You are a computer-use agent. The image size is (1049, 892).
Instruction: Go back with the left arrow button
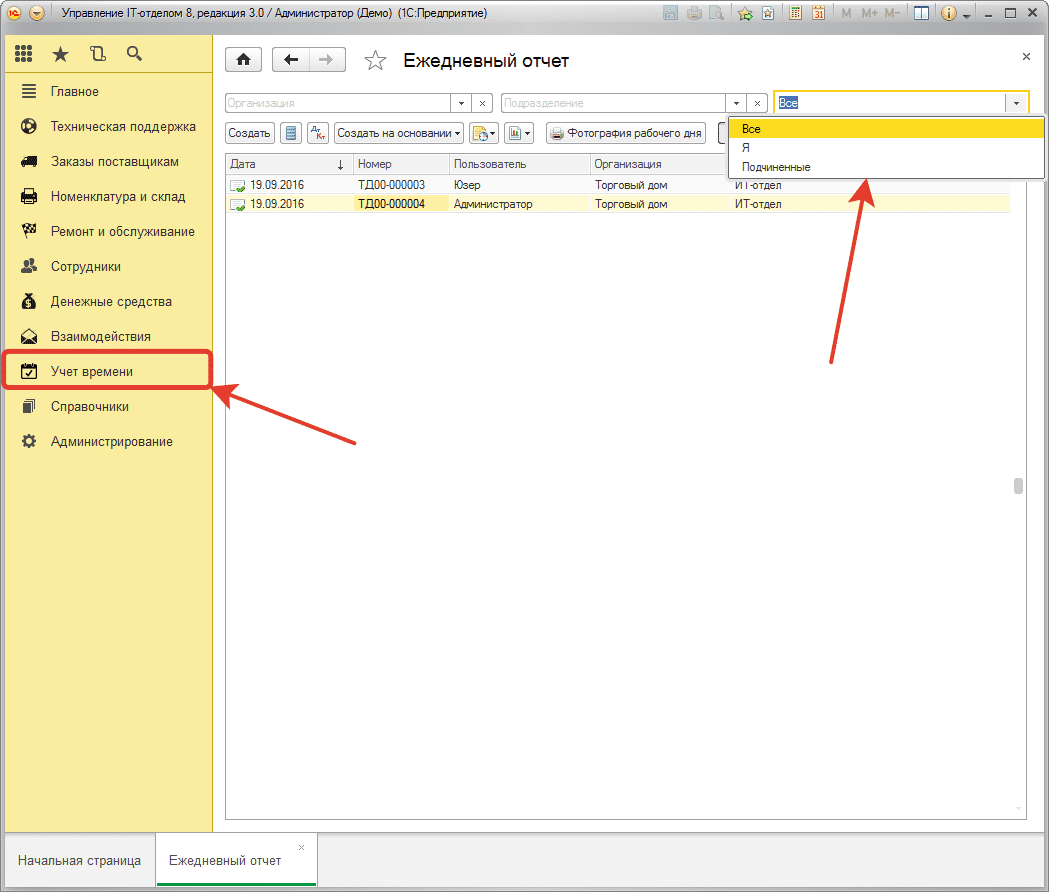click(292, 60)
